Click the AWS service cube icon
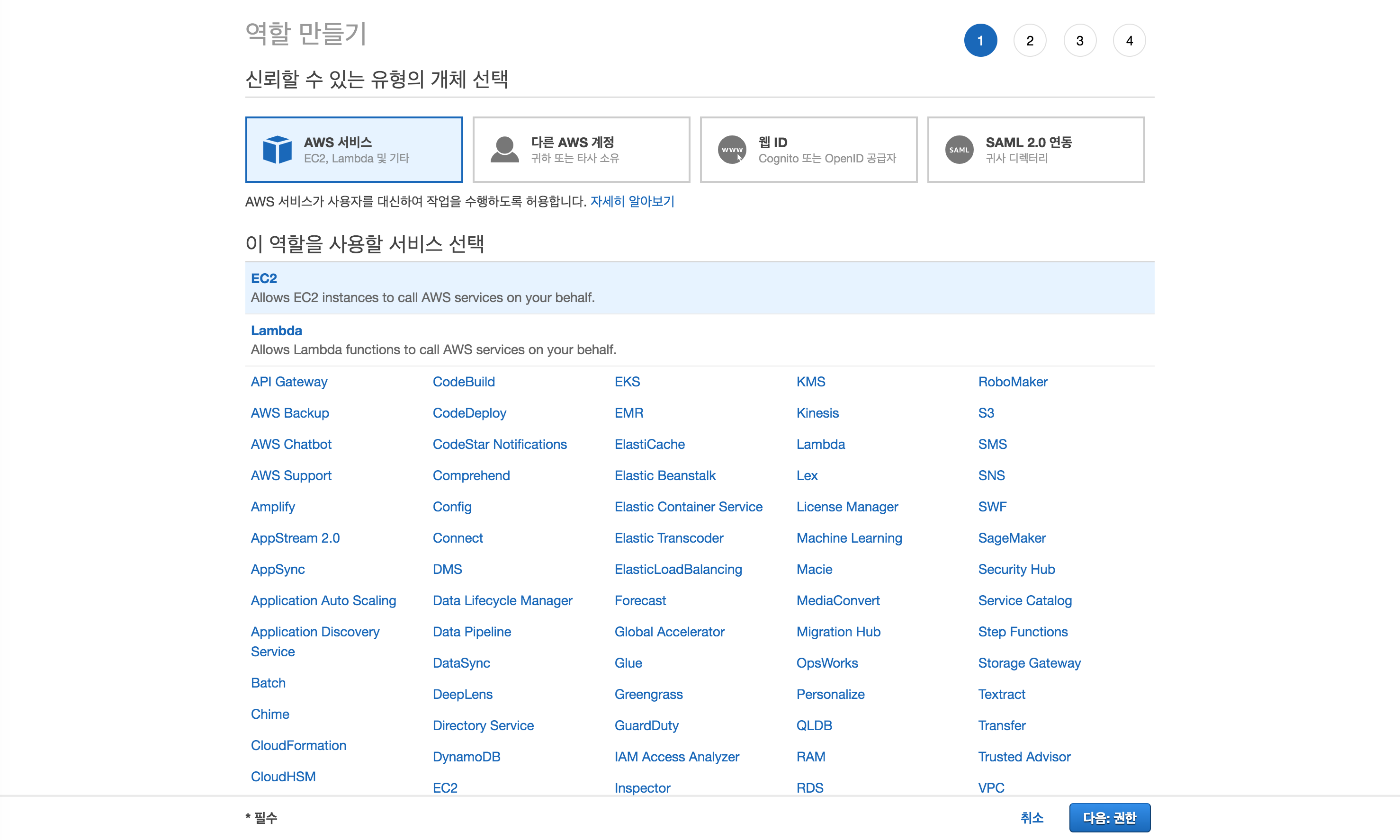 (x=278, y=150)
